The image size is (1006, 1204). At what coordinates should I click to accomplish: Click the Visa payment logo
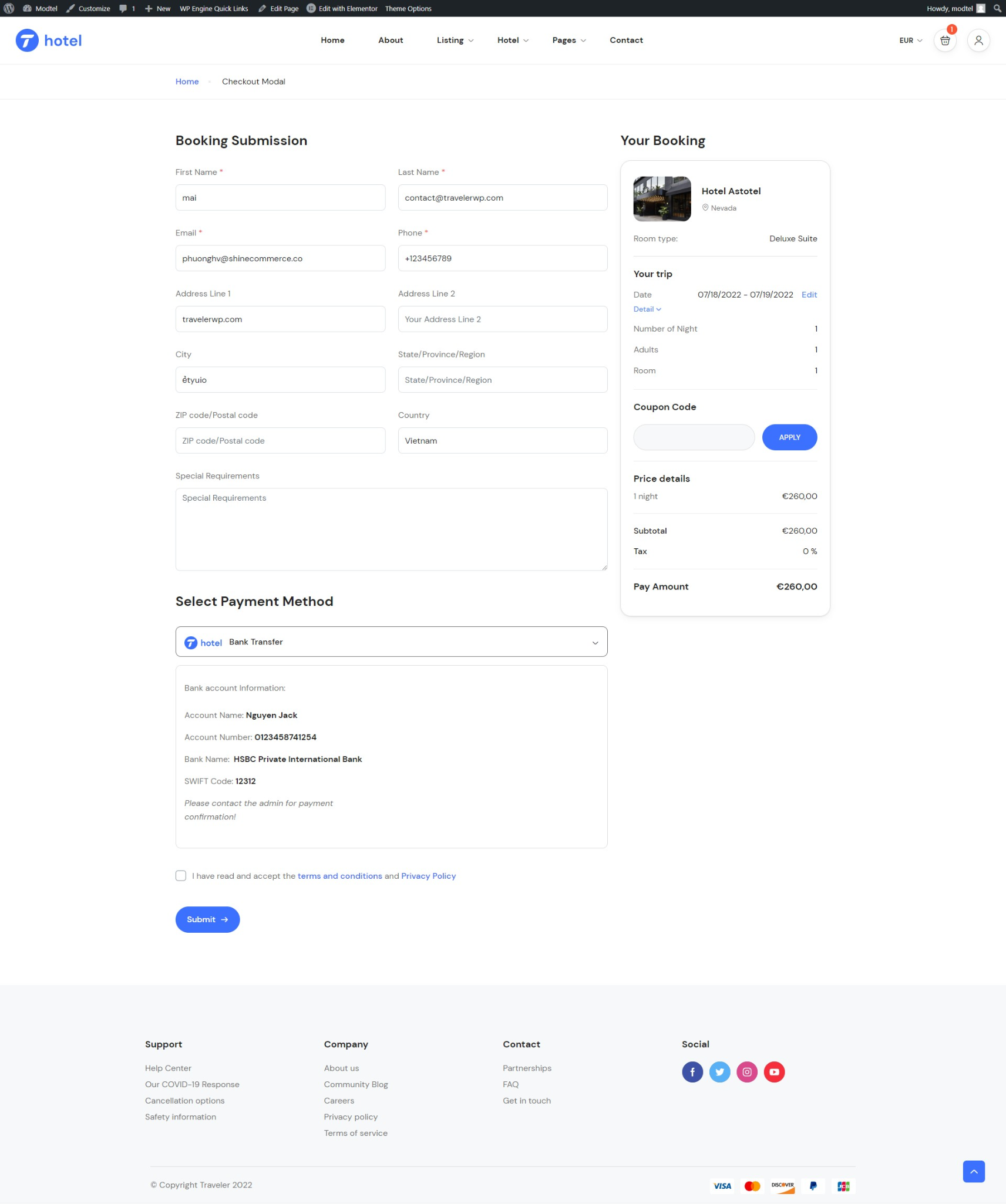click(722, 1186)
